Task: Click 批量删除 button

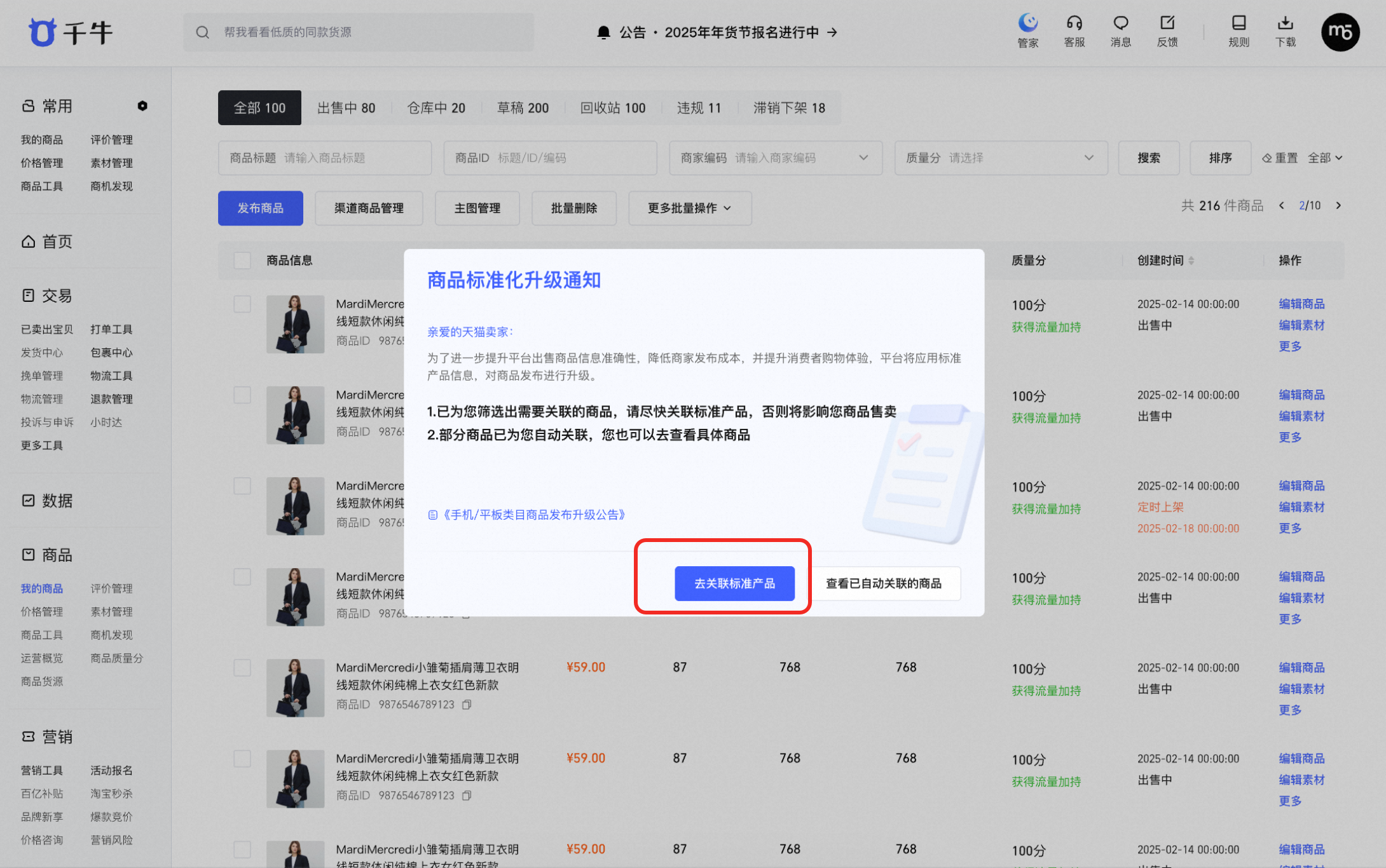Action: tap(574, 208)
